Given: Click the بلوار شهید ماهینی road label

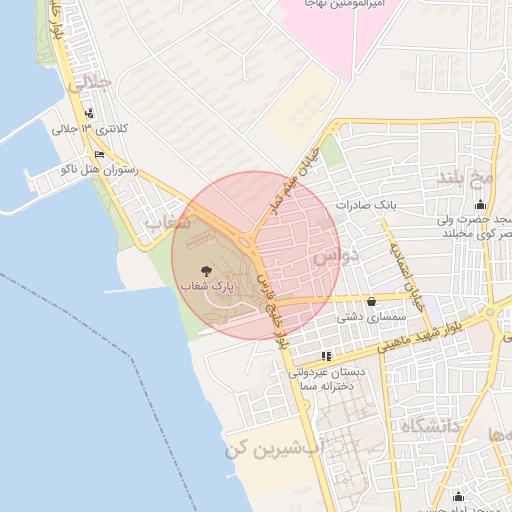Looking at the screenshot, I should point(420,337).
